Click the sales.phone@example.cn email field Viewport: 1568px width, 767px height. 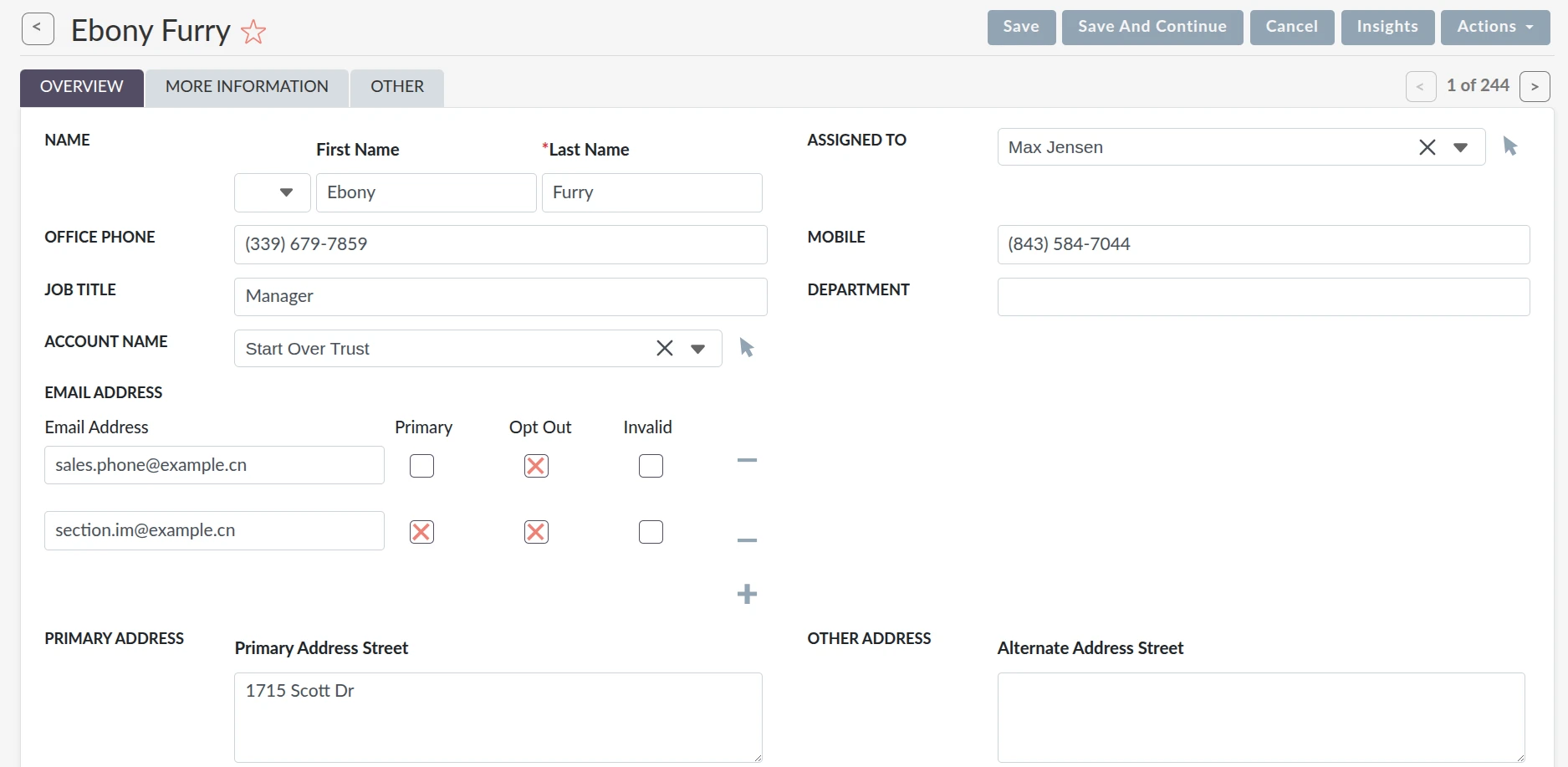tap(214, 465)
